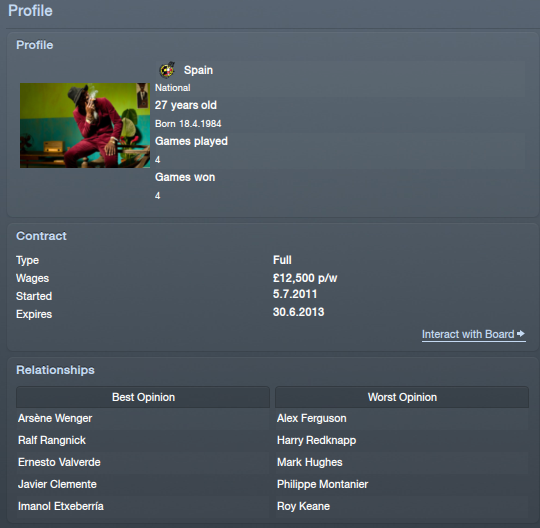540x528 pixels.
Task: Open Ernesto Valverde's entry
Action: pyautogui.click(x=59, y=462)
